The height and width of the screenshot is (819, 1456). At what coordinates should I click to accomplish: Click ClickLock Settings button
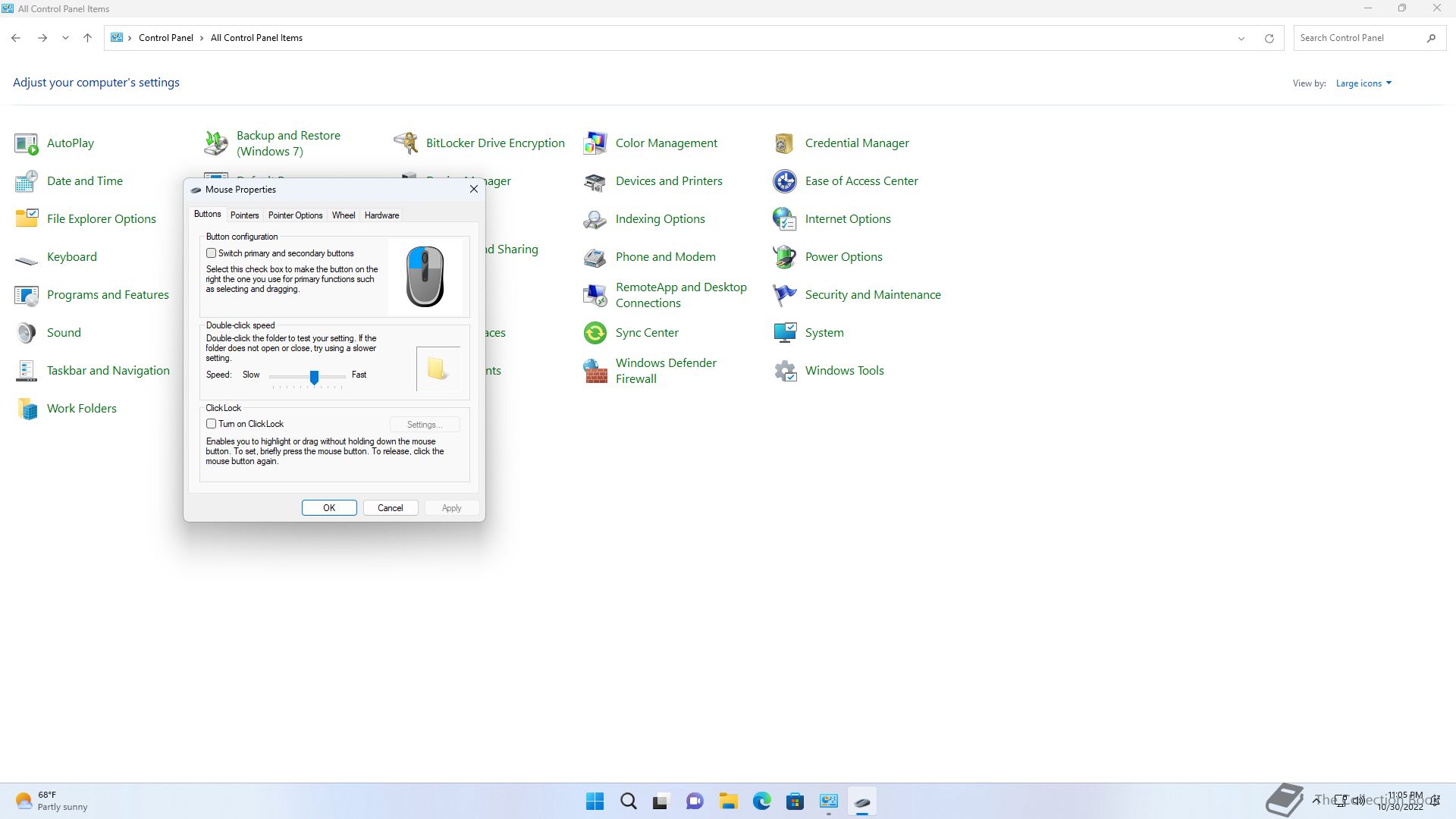pyautogui.click(x=425, y=425)
